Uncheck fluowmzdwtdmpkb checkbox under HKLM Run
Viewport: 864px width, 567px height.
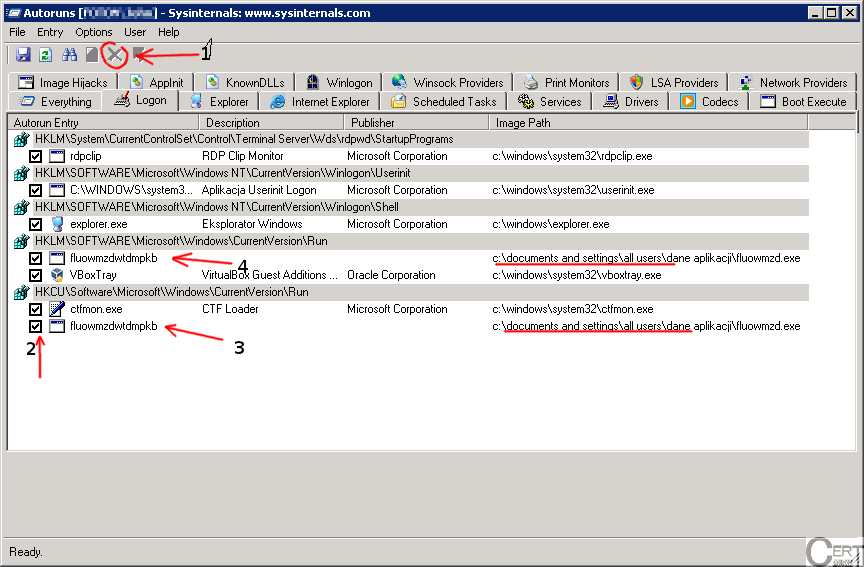click(35, 258)
